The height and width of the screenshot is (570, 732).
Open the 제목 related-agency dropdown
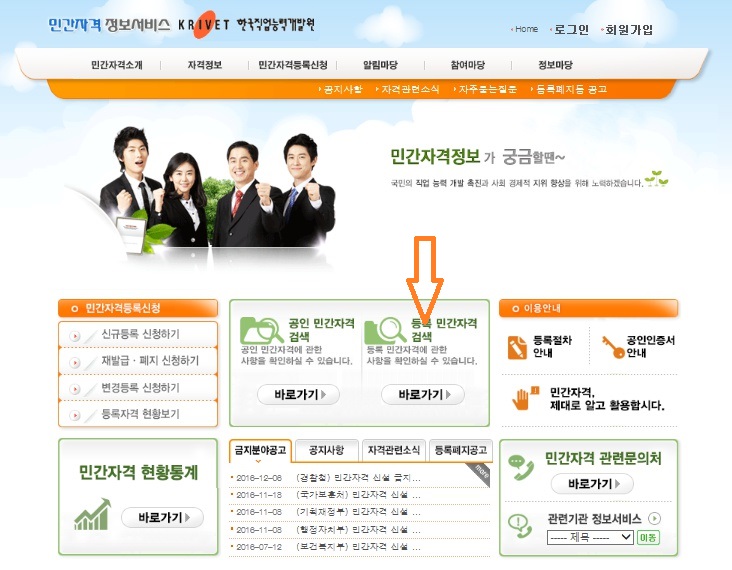[x=590, y=537]
